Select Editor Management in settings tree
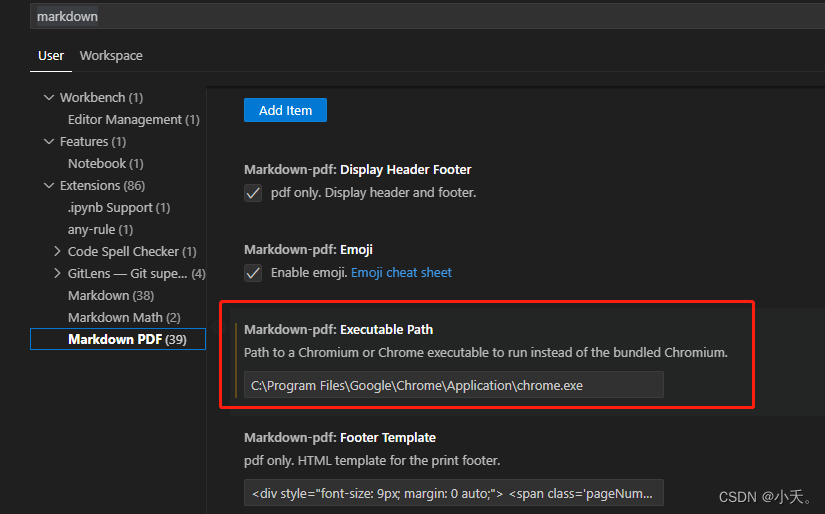 tap(134, 120)
